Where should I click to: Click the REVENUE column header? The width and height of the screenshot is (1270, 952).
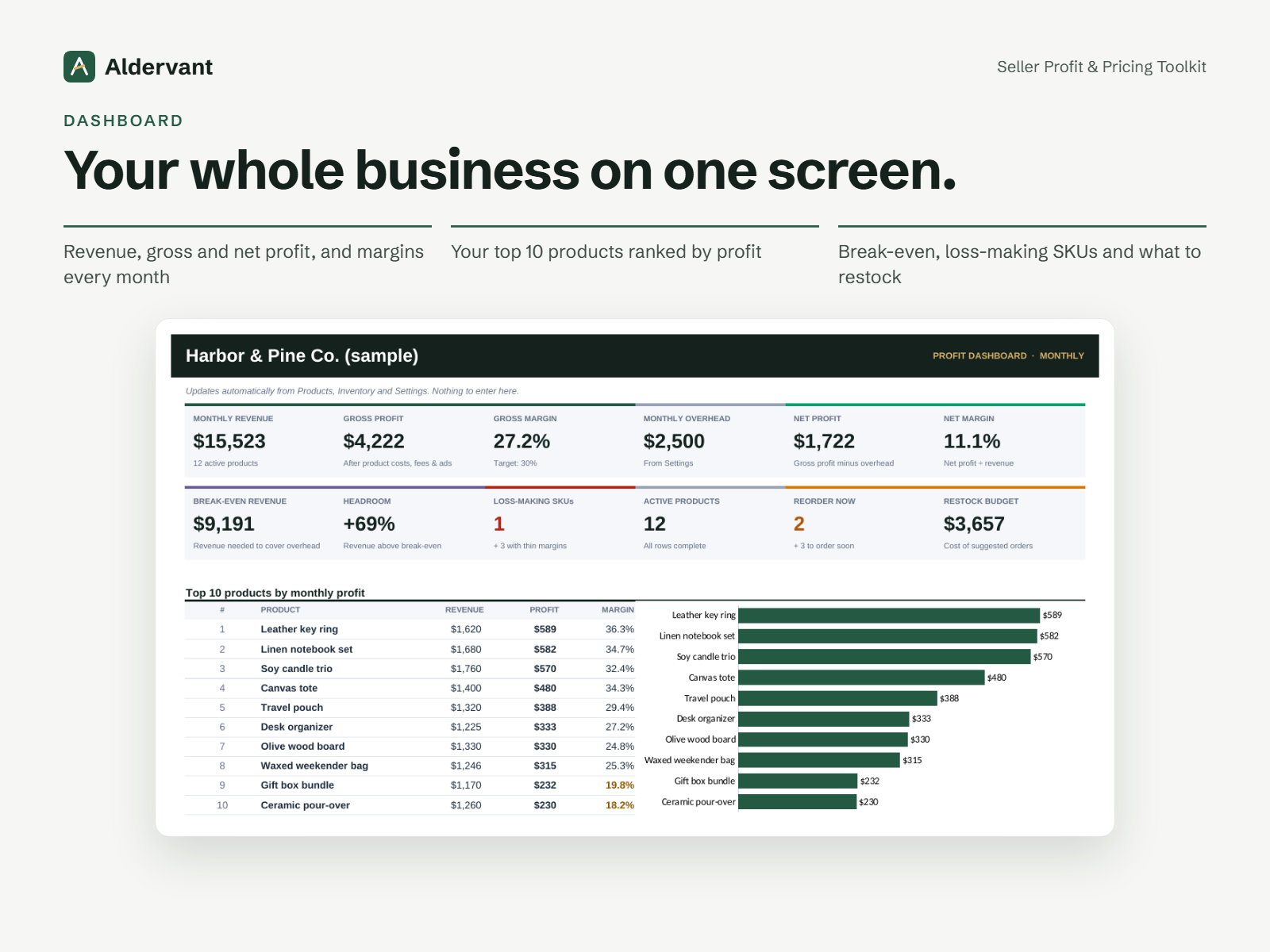464,610
